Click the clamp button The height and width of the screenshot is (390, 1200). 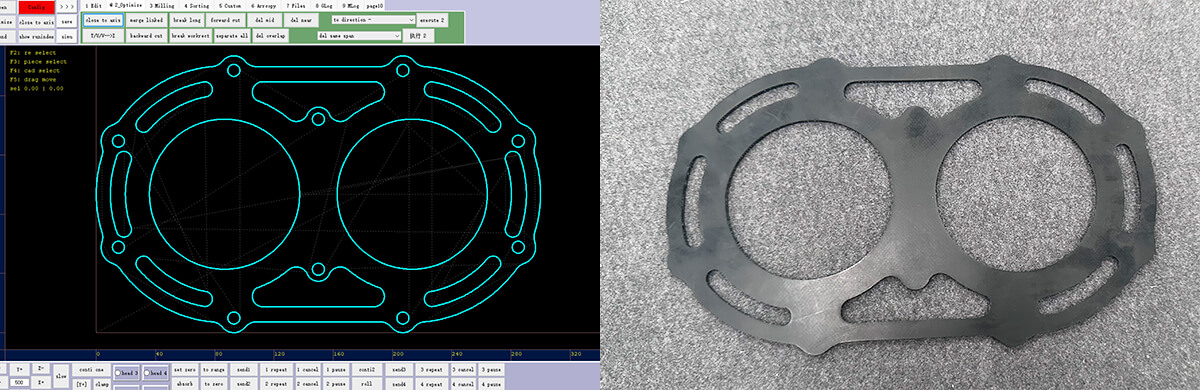pyautogui.click(x=101, y=384)
